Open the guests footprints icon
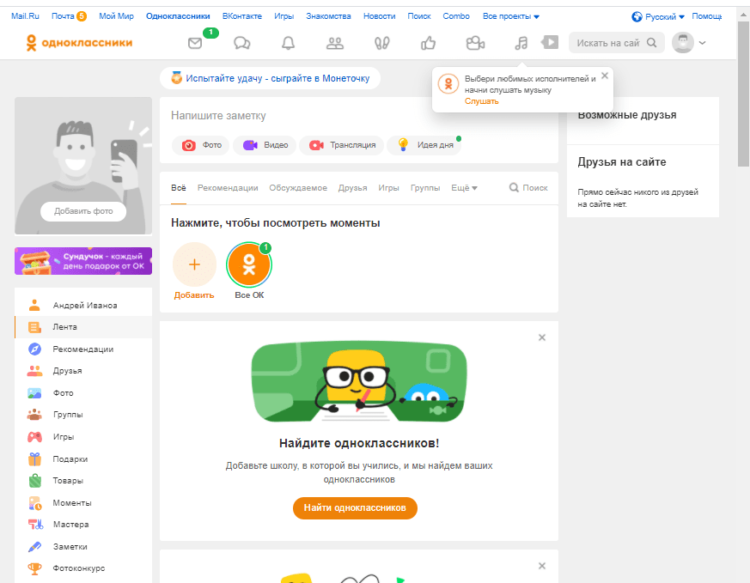The height and width of the screenshot is (583, 750). tap(381, 43)
